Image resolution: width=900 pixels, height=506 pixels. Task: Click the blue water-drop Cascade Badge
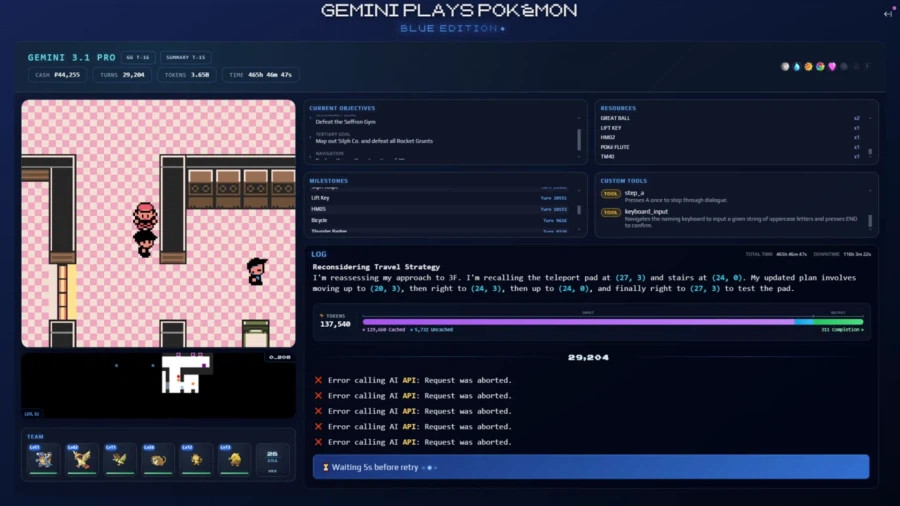(x=797, y=67)
